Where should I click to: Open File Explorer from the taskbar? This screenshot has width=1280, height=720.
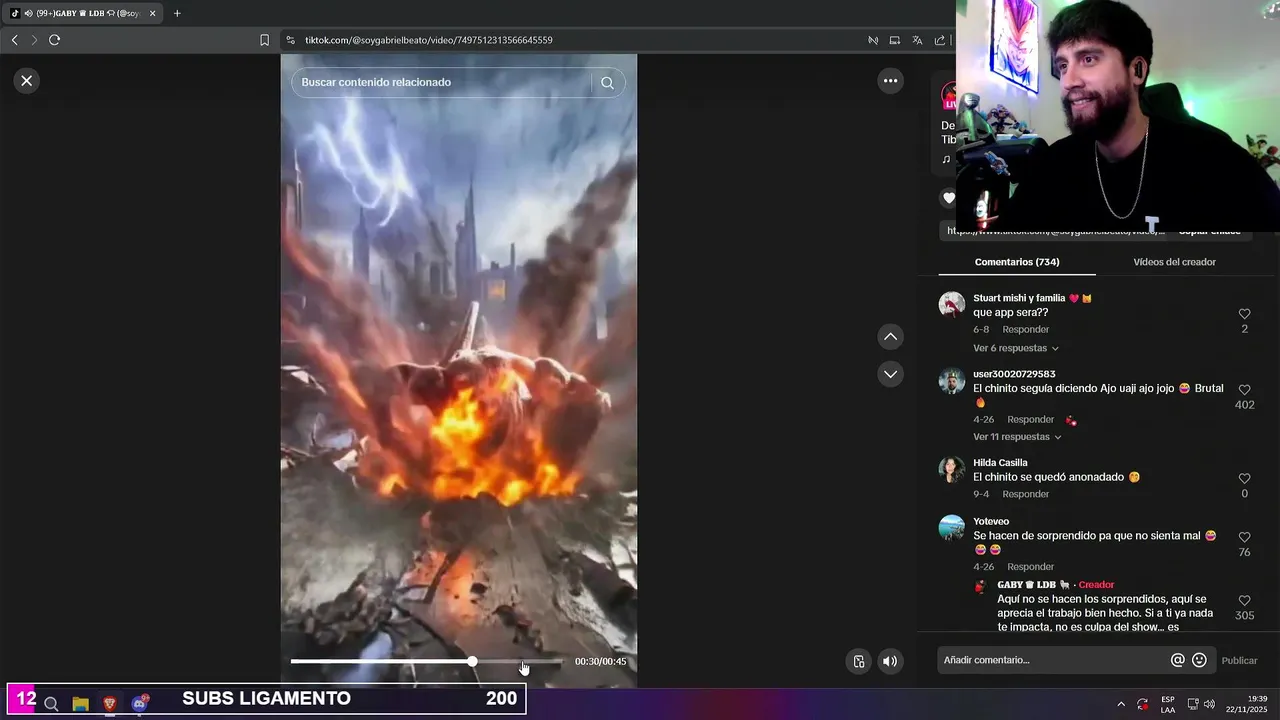pyautogui.click(x=81, y=704)
